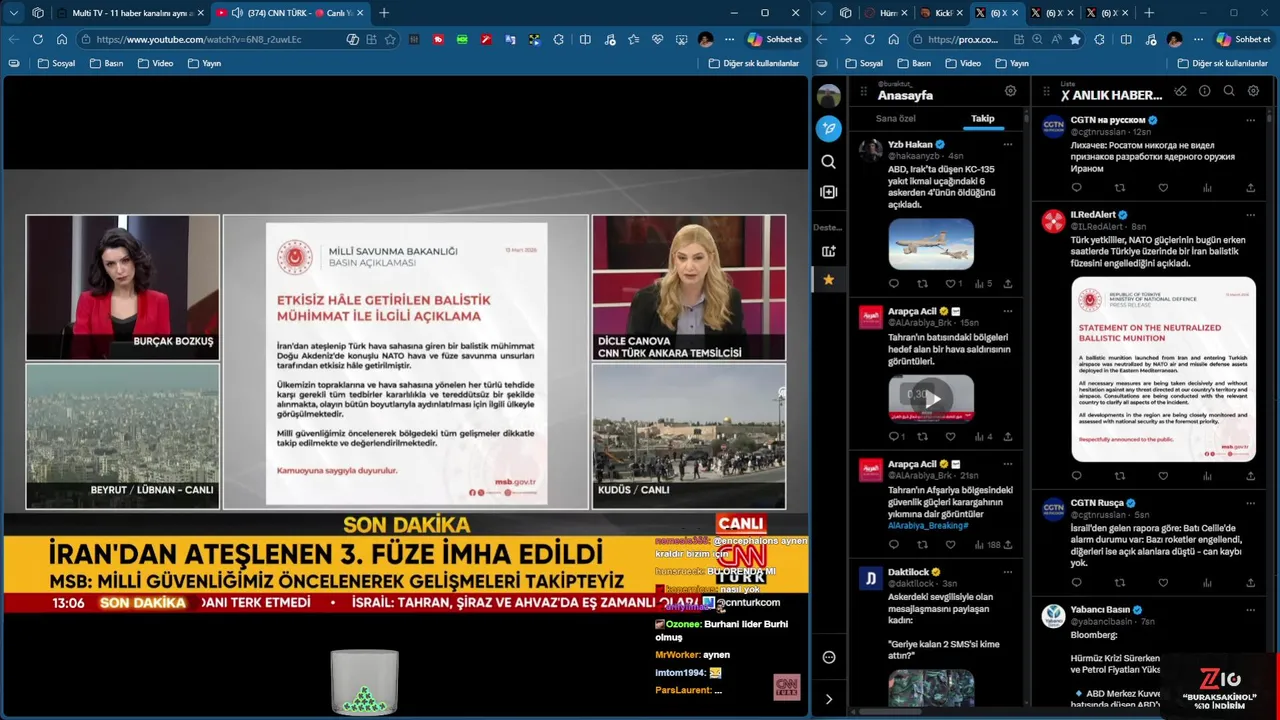Open Anasayfa column settings gear

coord(1010,91)
